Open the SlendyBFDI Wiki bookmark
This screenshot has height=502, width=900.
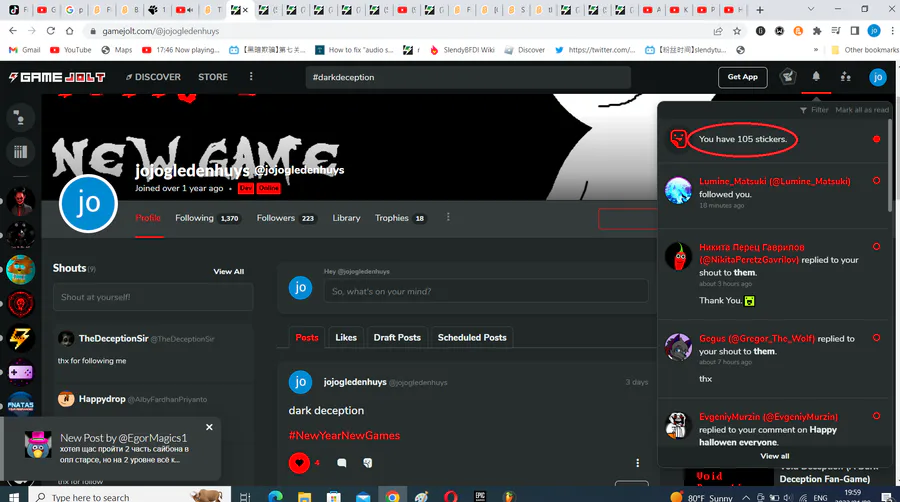coord(462,50)
